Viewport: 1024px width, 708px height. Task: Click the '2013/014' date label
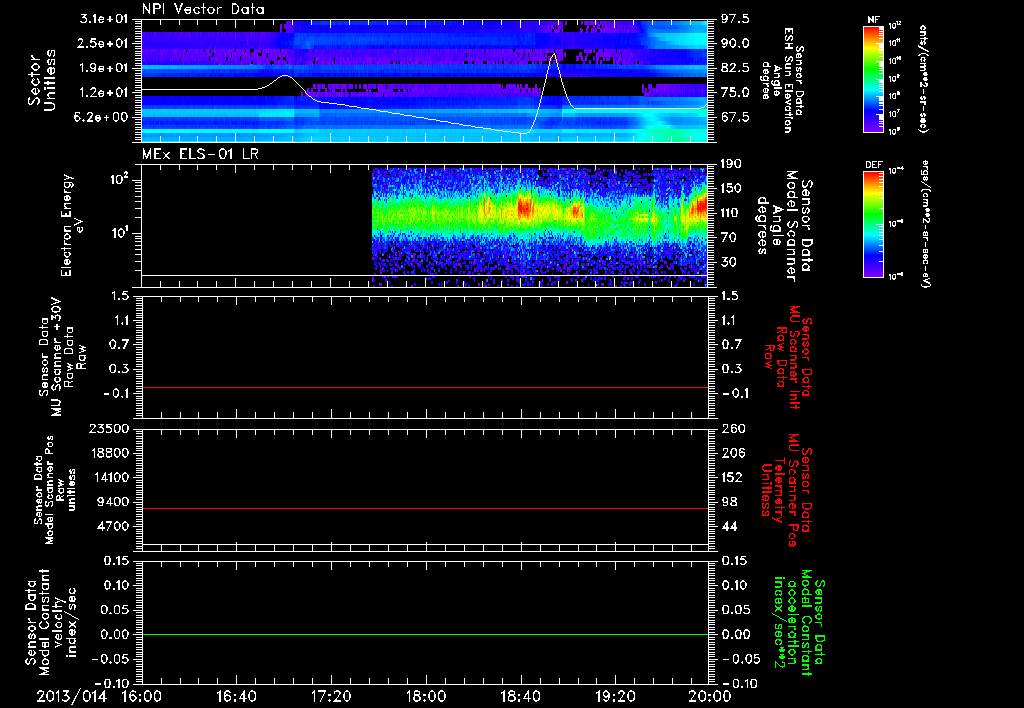coord(71,696)
